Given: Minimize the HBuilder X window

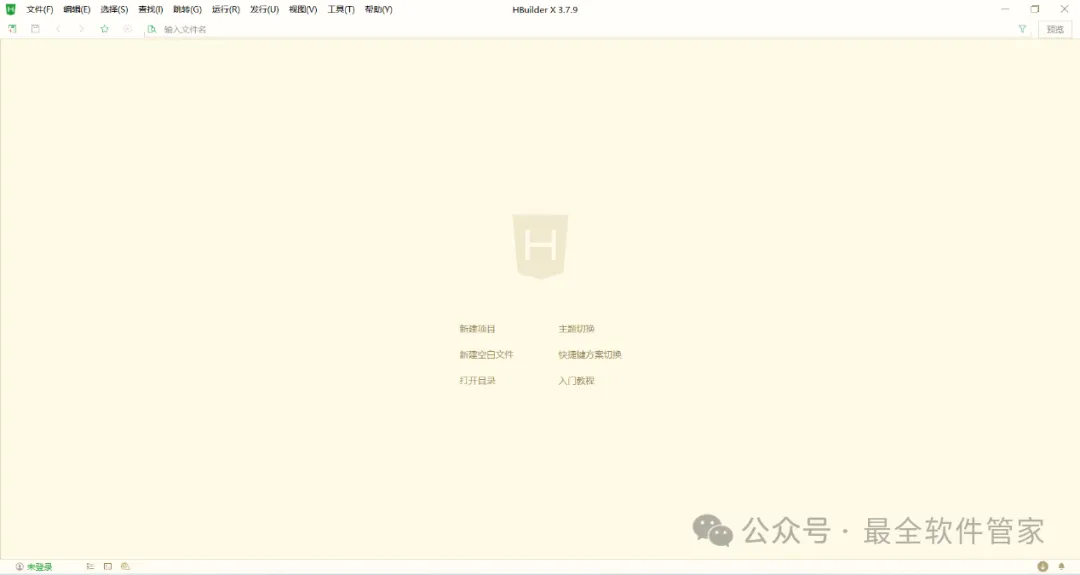Looking at the screenshot, I should 1005,9.
